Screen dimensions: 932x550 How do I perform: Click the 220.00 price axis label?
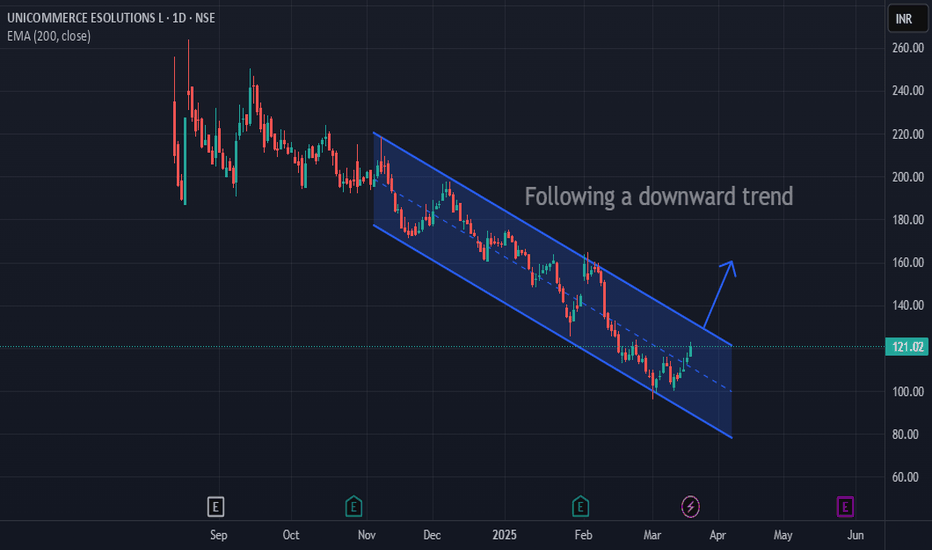908,134
